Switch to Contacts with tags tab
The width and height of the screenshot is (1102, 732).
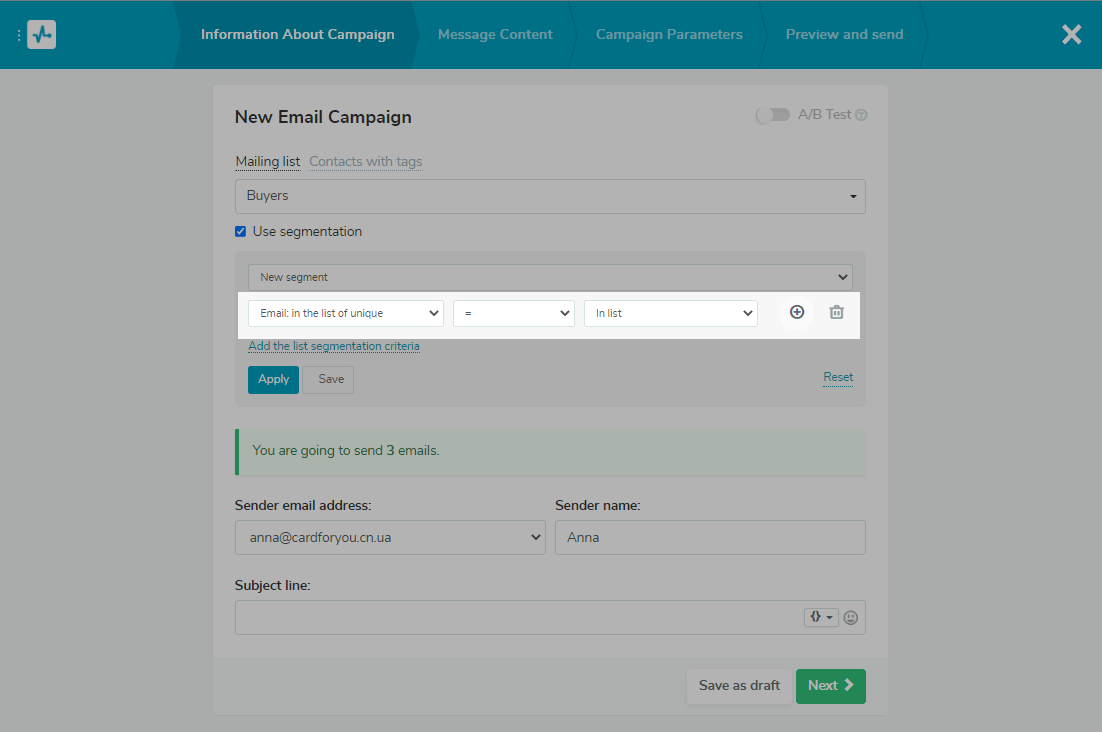tap(365, 161)
